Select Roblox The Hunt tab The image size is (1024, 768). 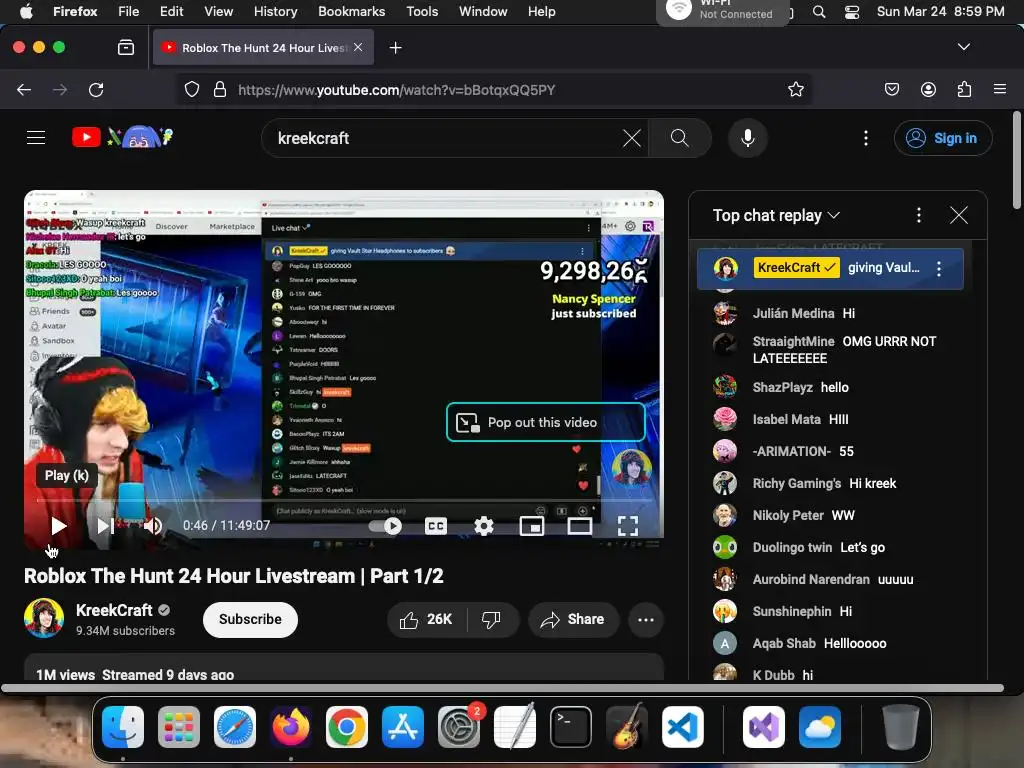[x=263, y=48]
